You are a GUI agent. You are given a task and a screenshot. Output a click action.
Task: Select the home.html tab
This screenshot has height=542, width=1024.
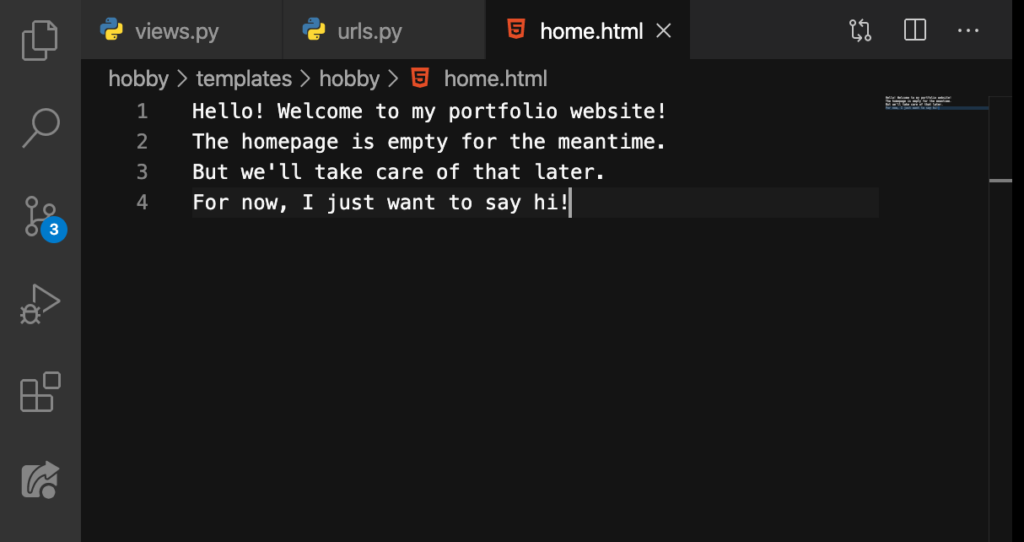(576, 30)
